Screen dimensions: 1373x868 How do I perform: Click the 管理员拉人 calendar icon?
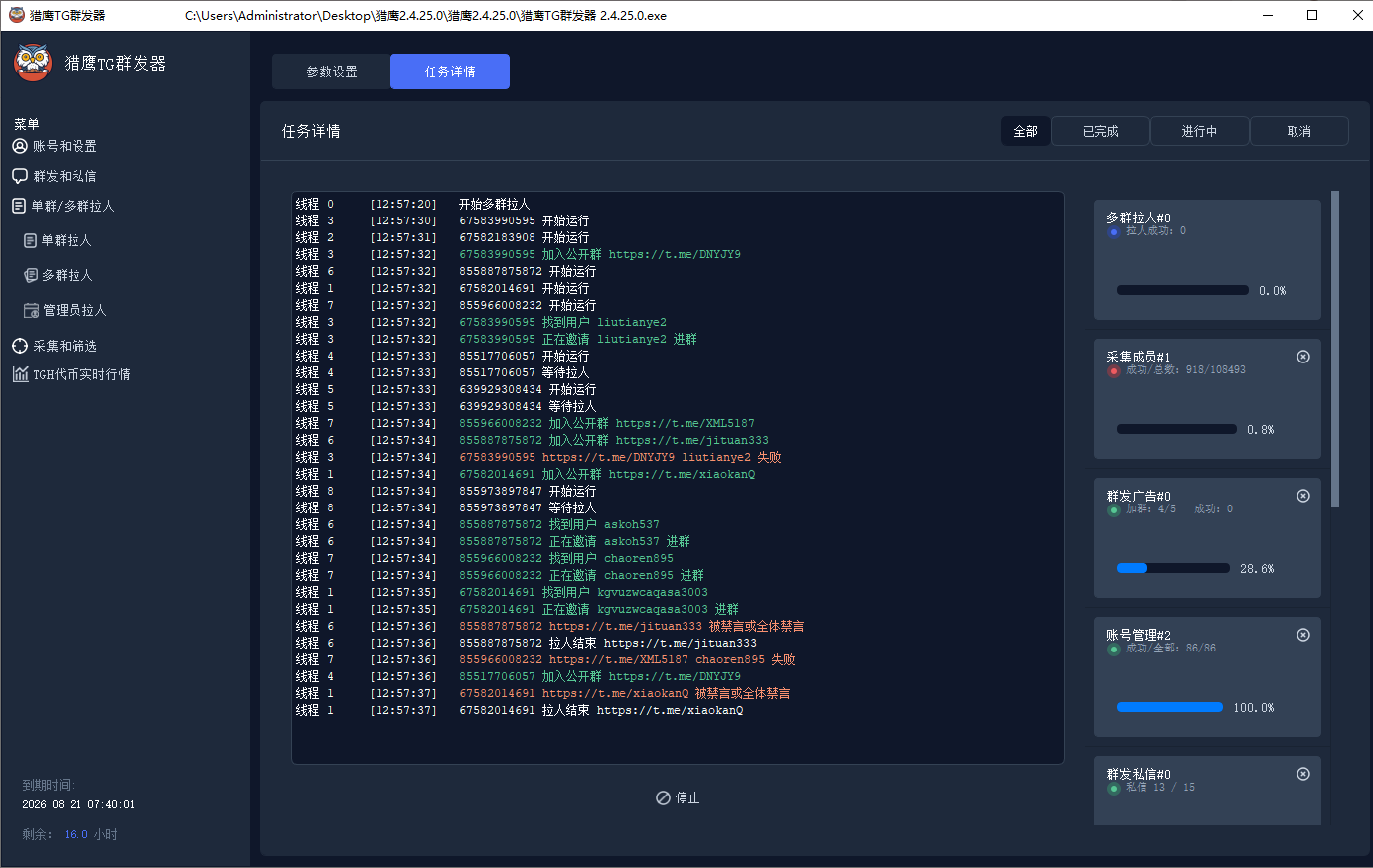[31, 310]
